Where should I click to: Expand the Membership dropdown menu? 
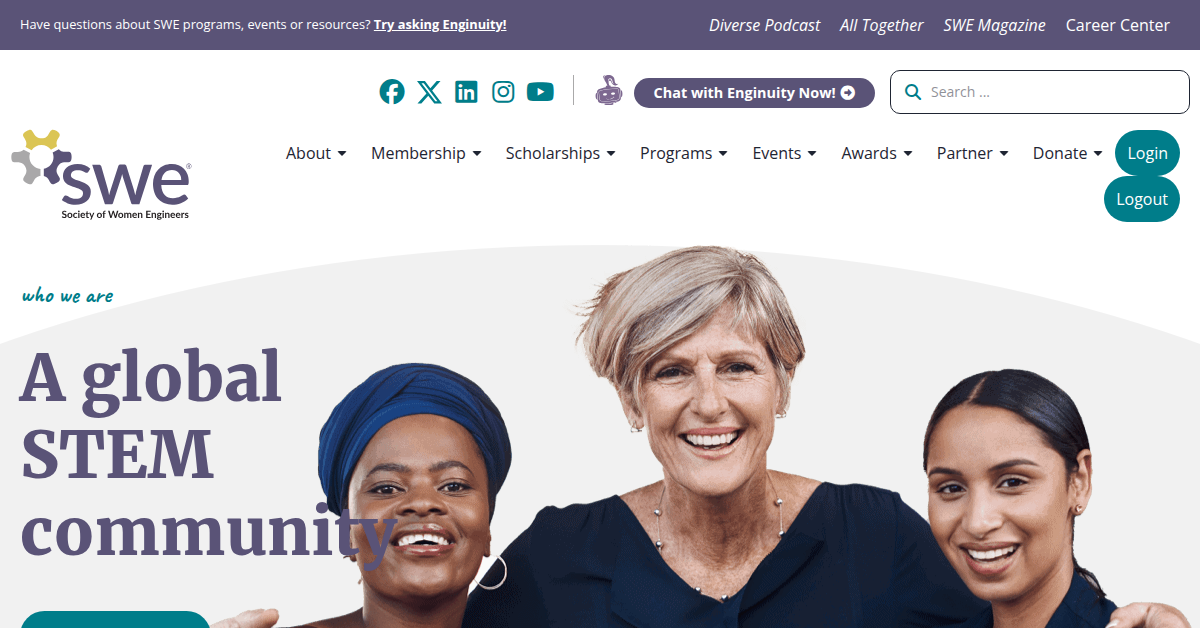(x=426, y=153)
